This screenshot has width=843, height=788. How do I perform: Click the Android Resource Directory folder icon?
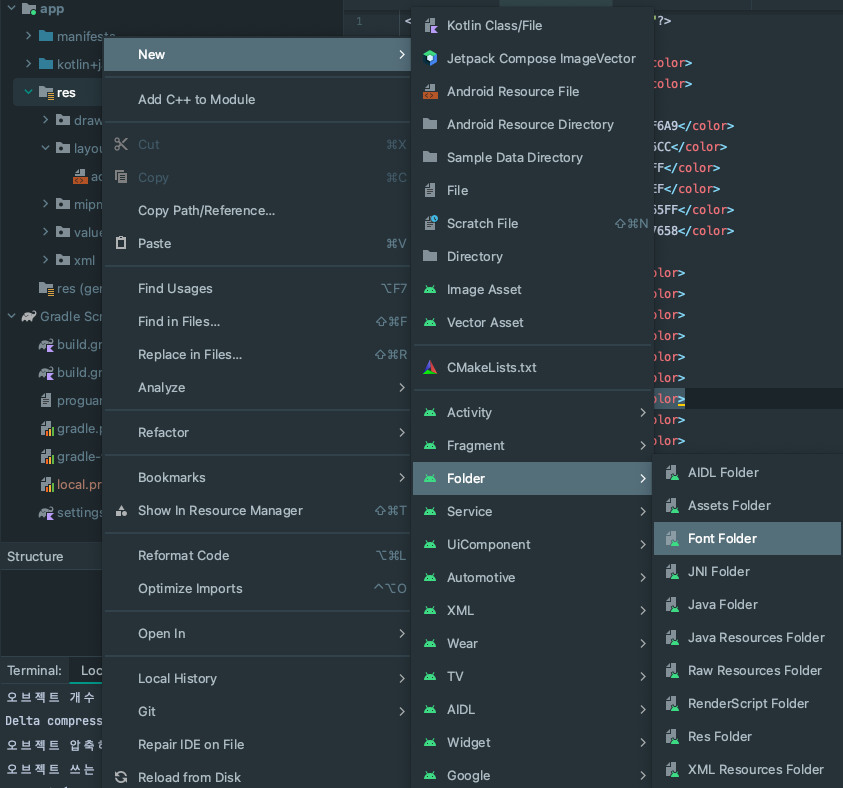(x=430, y=124)
